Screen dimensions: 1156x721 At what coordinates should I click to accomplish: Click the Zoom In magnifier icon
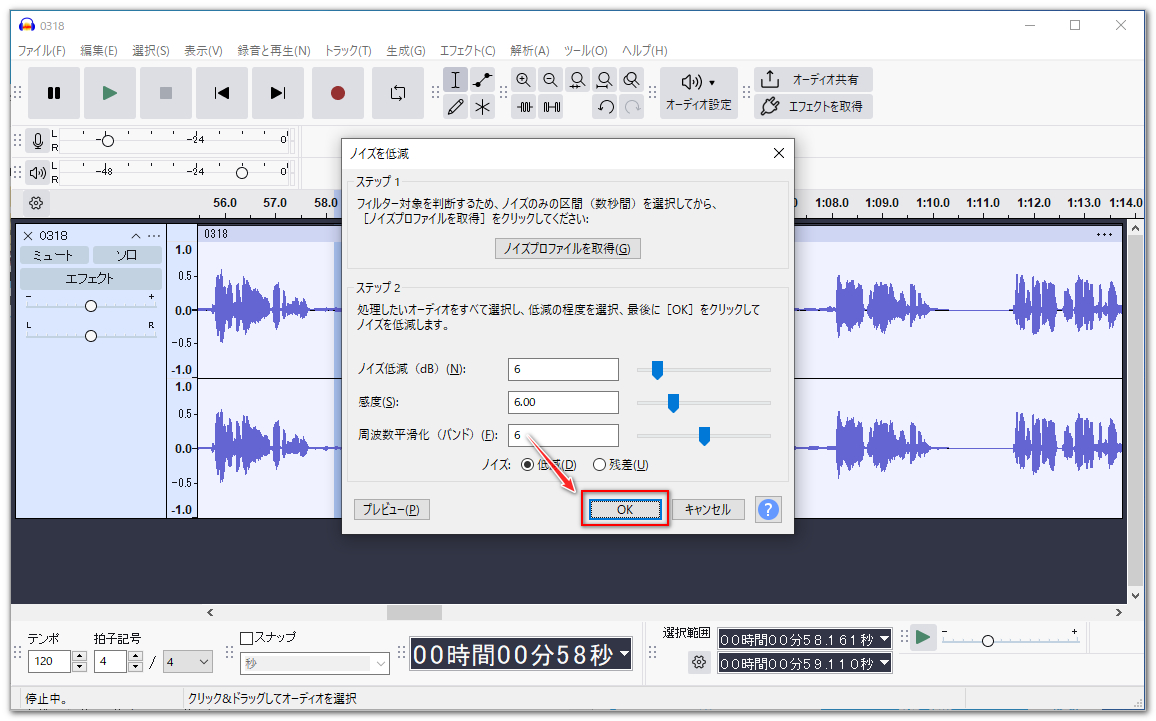tap(523, 80)
